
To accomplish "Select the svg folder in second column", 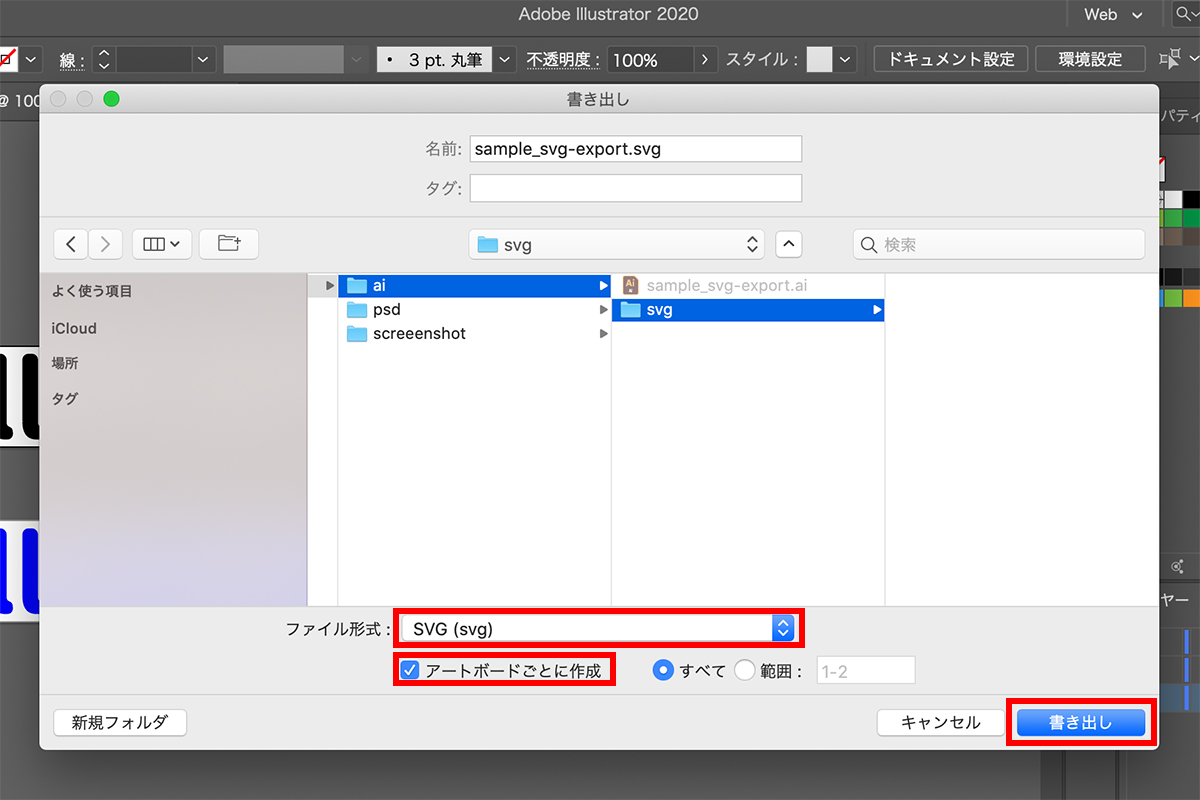I will [x=748, y=310].
